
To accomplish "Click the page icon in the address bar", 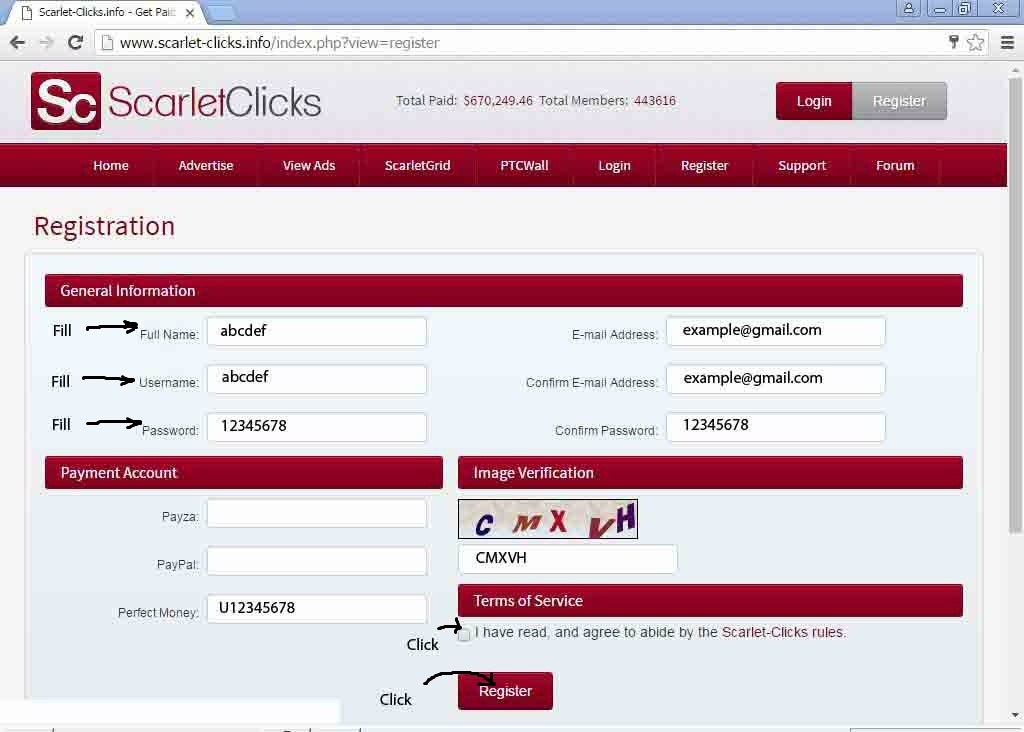I will (x=105, y=42).
